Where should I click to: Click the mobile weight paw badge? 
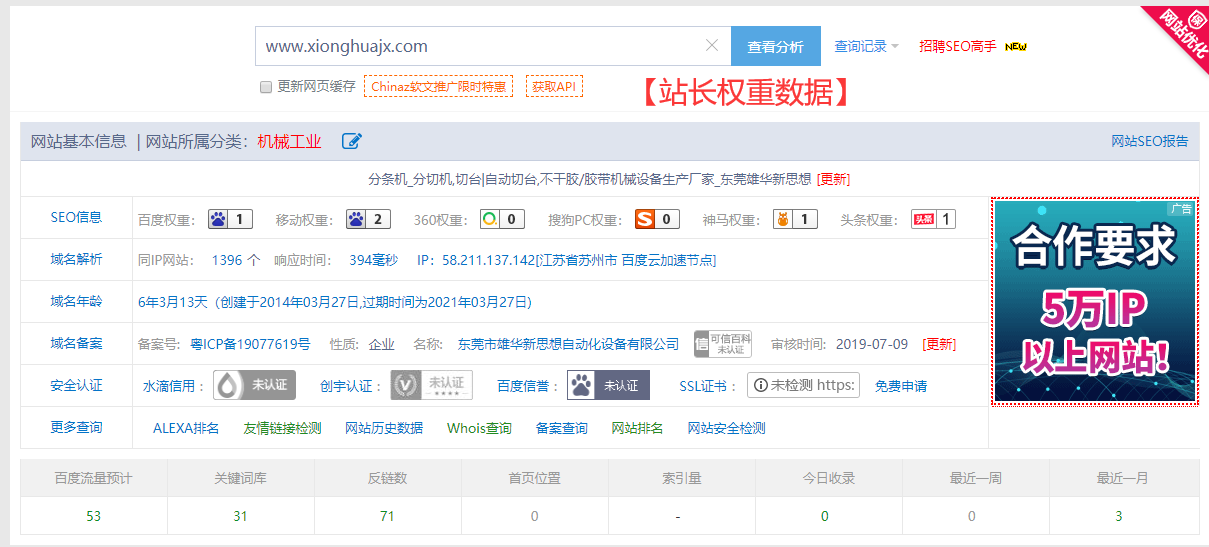368,220
